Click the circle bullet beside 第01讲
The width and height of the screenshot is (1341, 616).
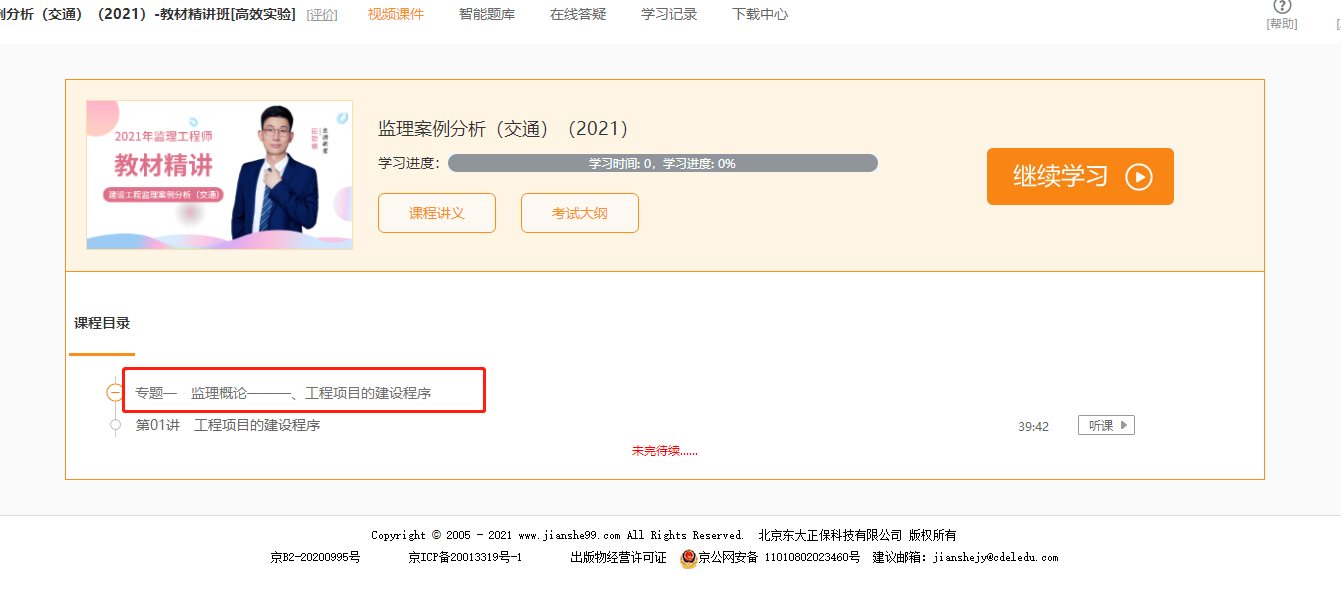[115, 426]
